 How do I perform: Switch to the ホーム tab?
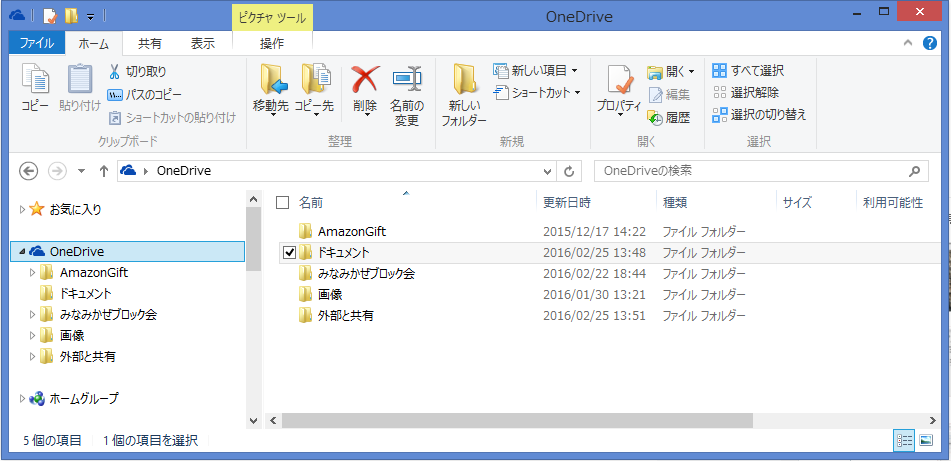click(93, 44)
